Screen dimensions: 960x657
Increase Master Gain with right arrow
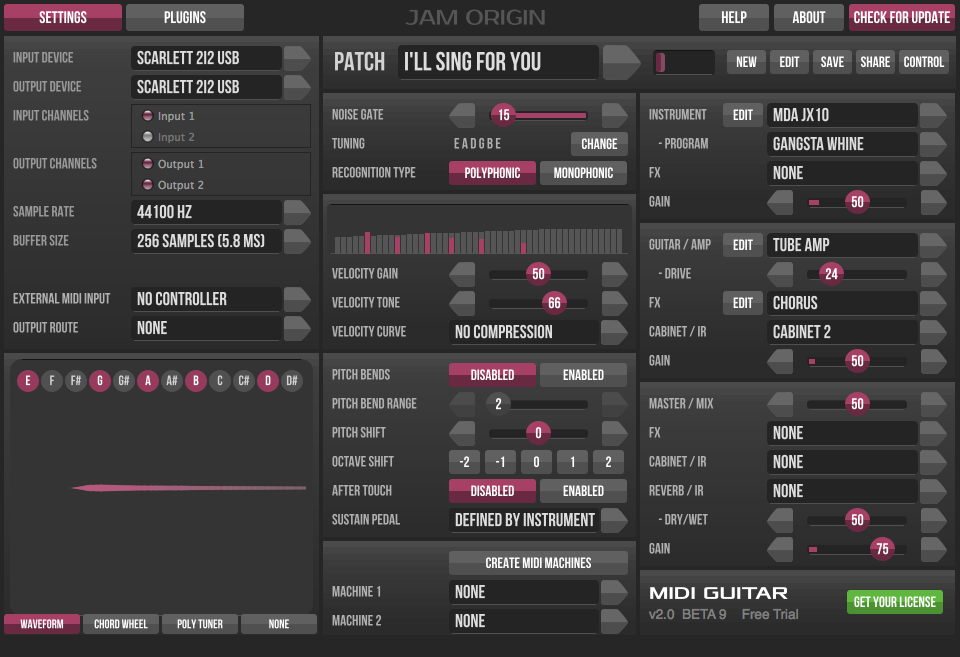tap(933, 549)
